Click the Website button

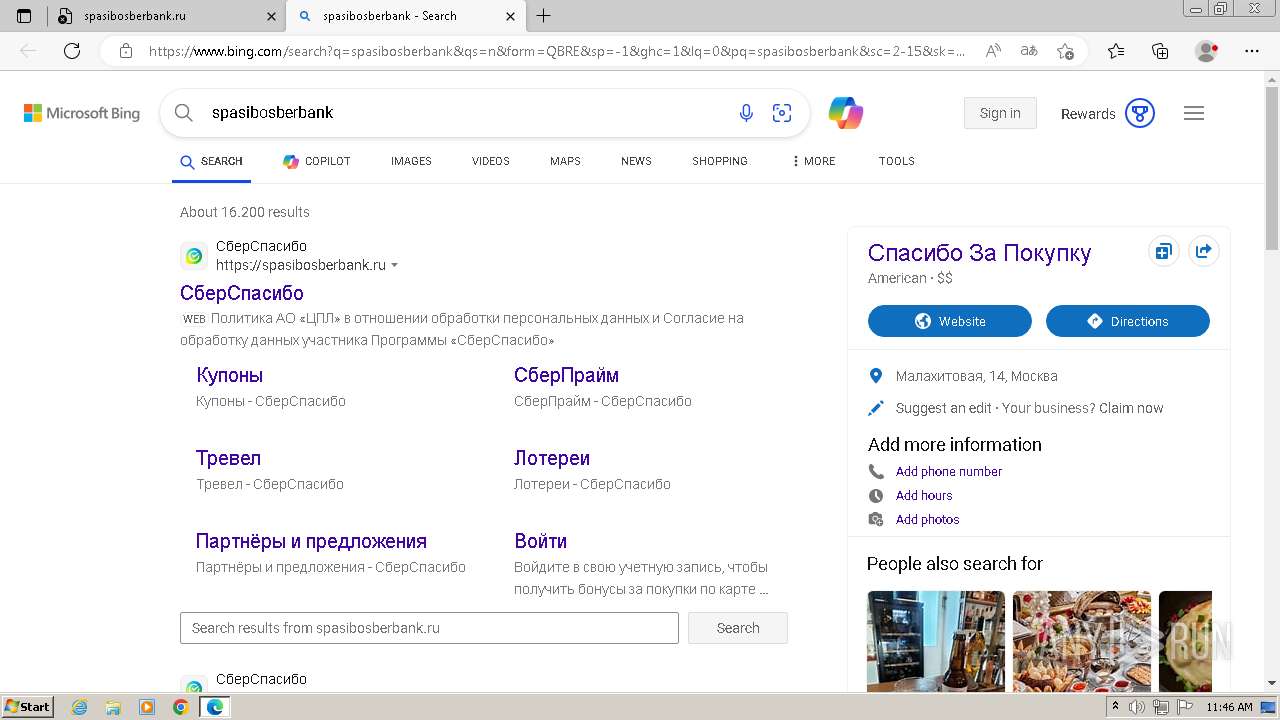950,321
